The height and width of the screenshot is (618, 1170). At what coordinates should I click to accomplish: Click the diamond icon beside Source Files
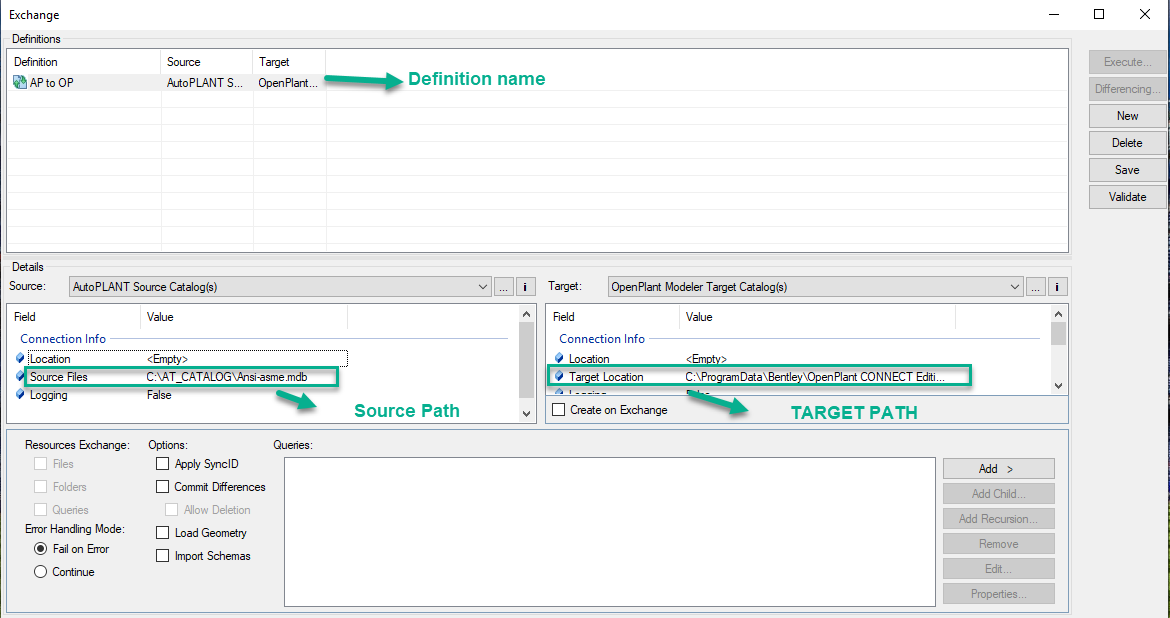(20, 377)
